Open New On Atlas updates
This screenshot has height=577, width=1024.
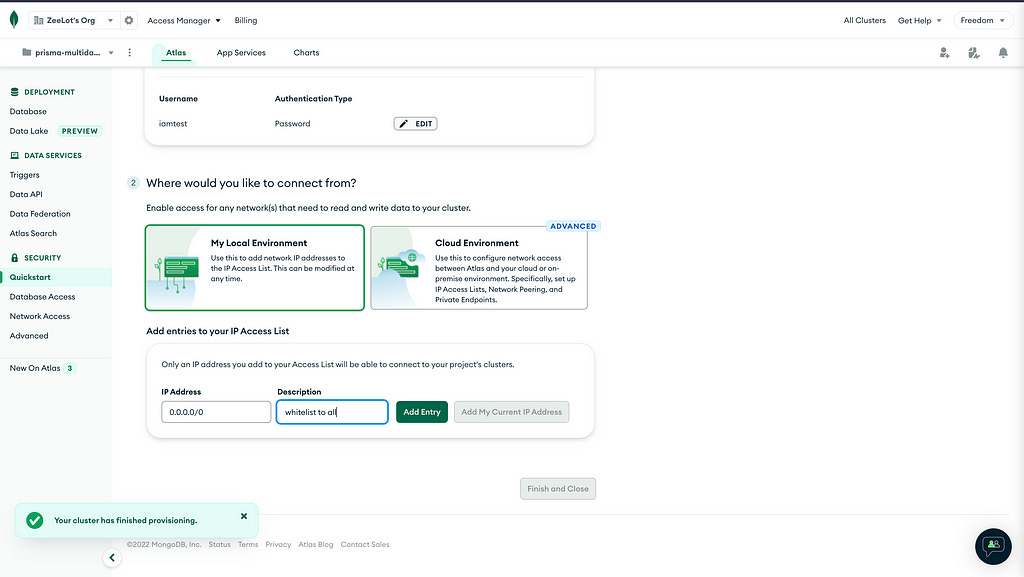click(35, 368)
